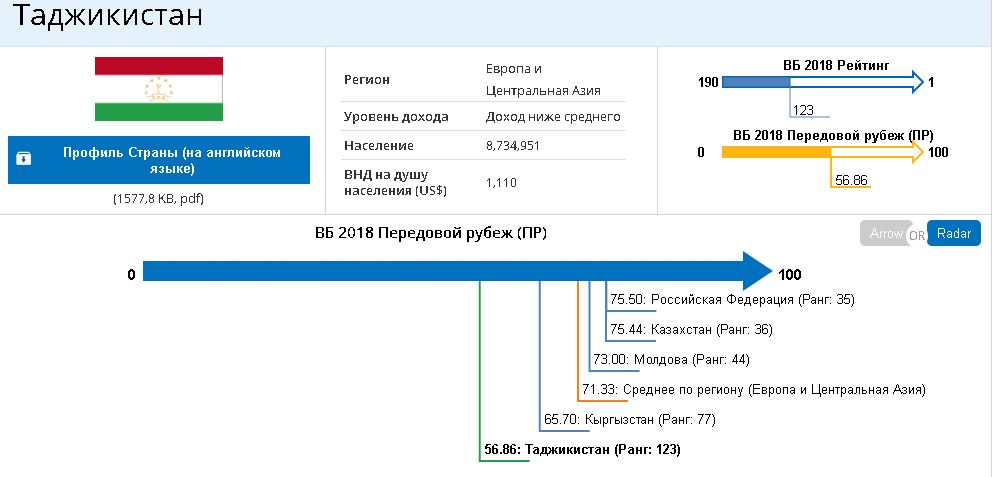
Task: Click the download icon on country profile button
Action: 25,160
